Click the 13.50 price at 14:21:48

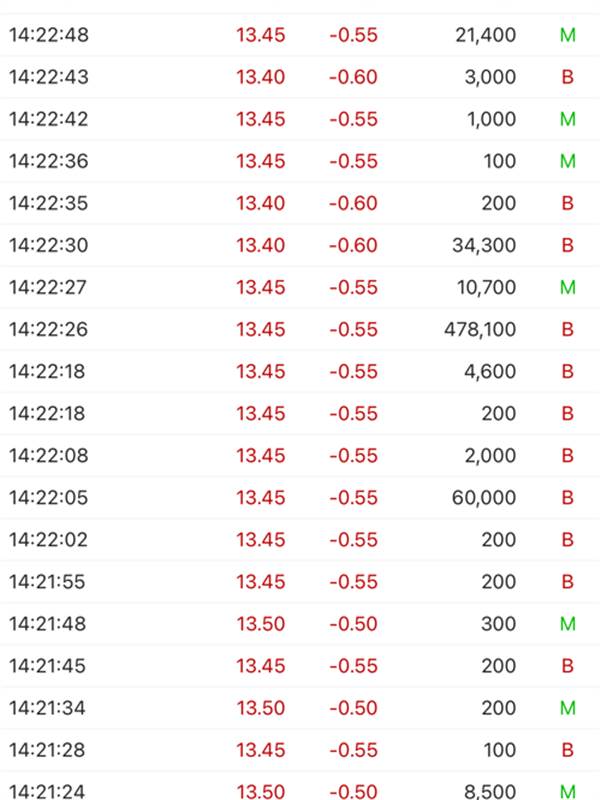coord(260,624)
